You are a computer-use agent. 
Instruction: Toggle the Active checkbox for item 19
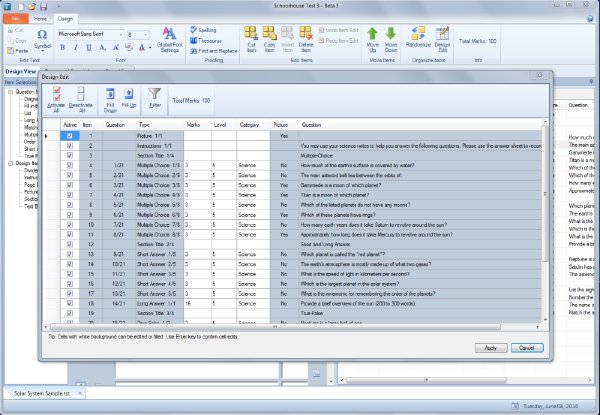point(70,313)
